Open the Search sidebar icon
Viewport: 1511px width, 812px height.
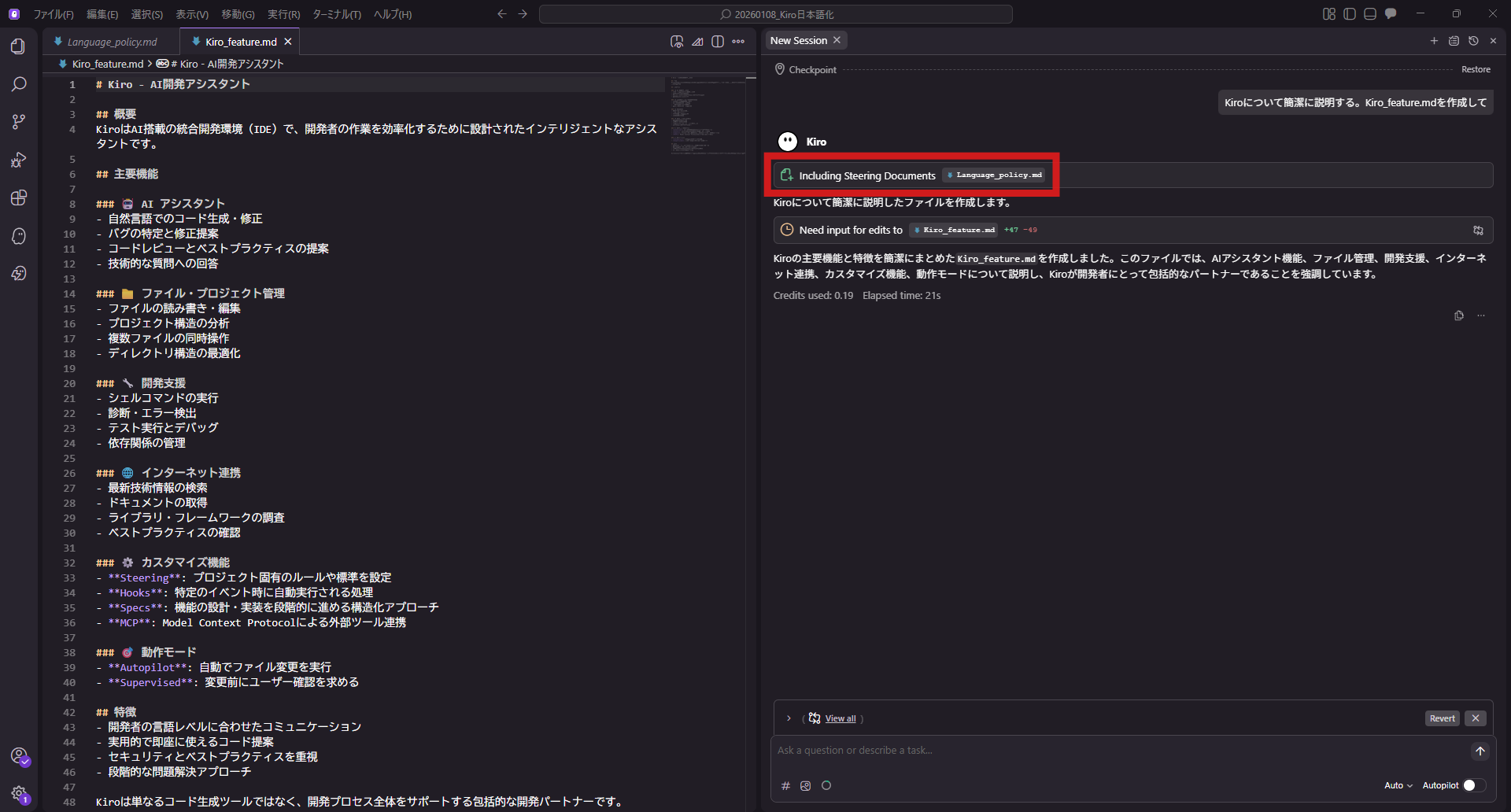(19, 83)
